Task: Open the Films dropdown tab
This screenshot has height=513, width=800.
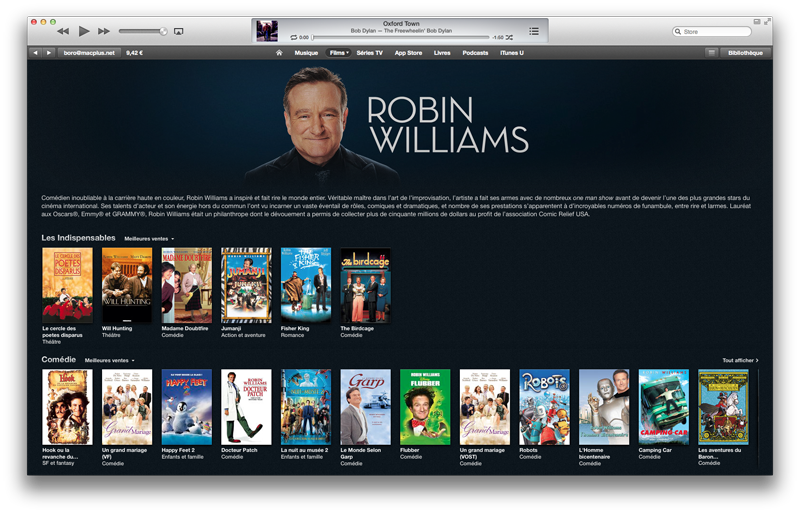Action: (339, 53)
